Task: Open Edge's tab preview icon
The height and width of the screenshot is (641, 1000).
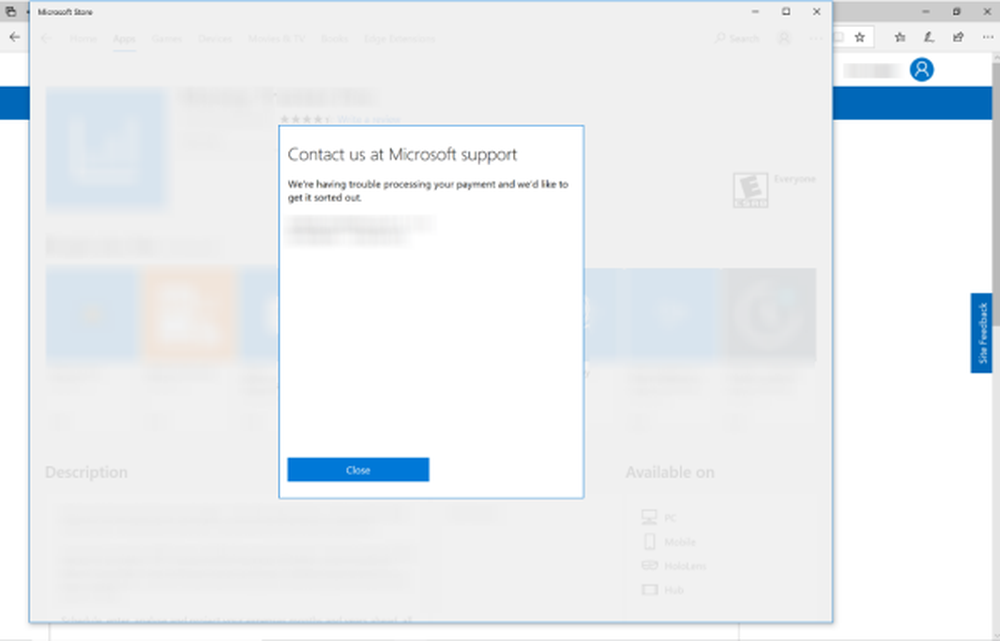Action: click(11, 11)
